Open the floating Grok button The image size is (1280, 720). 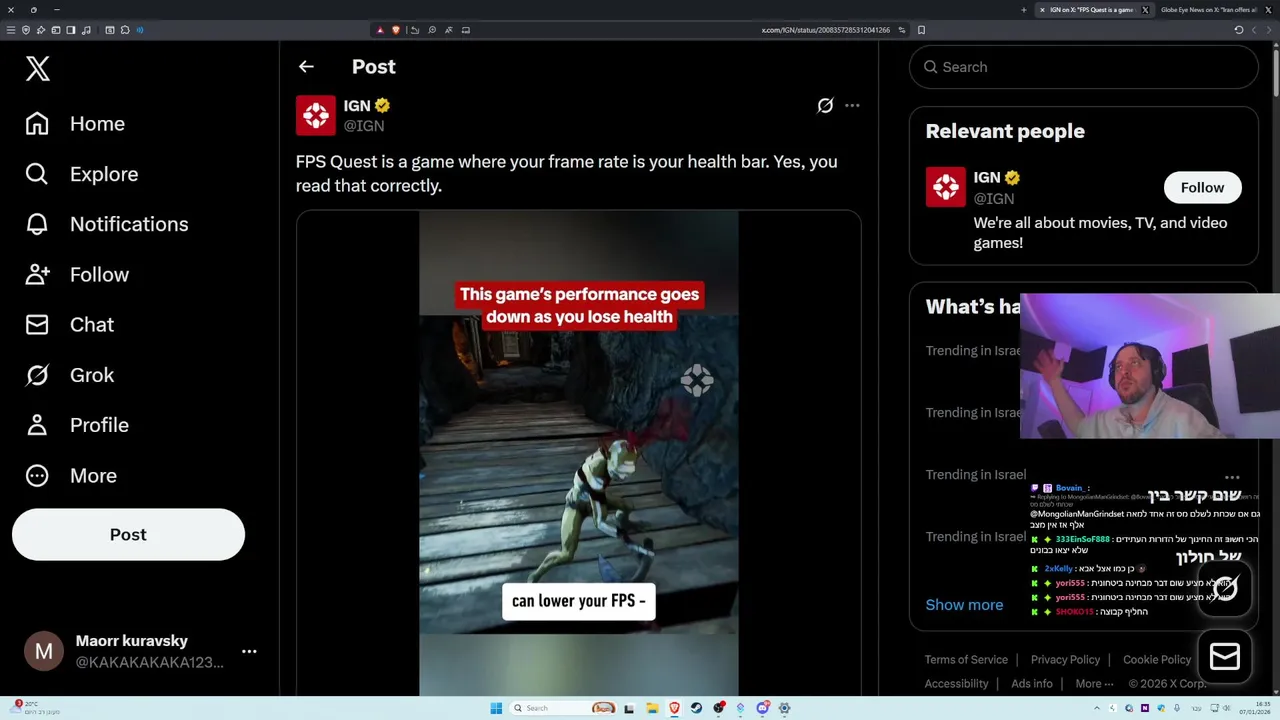click(x=1225, y=588)
